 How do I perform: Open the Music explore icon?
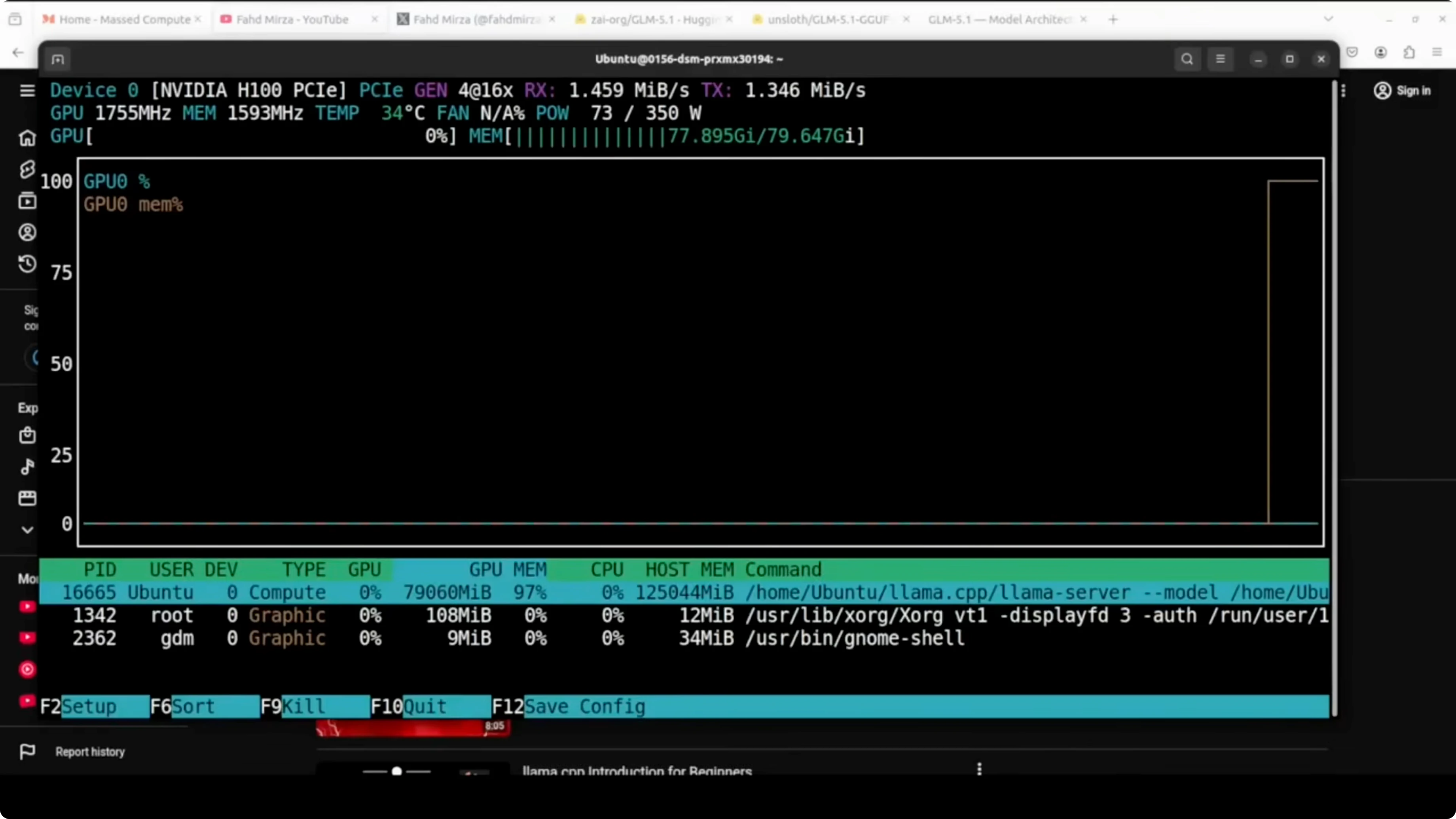coord(27,467)
